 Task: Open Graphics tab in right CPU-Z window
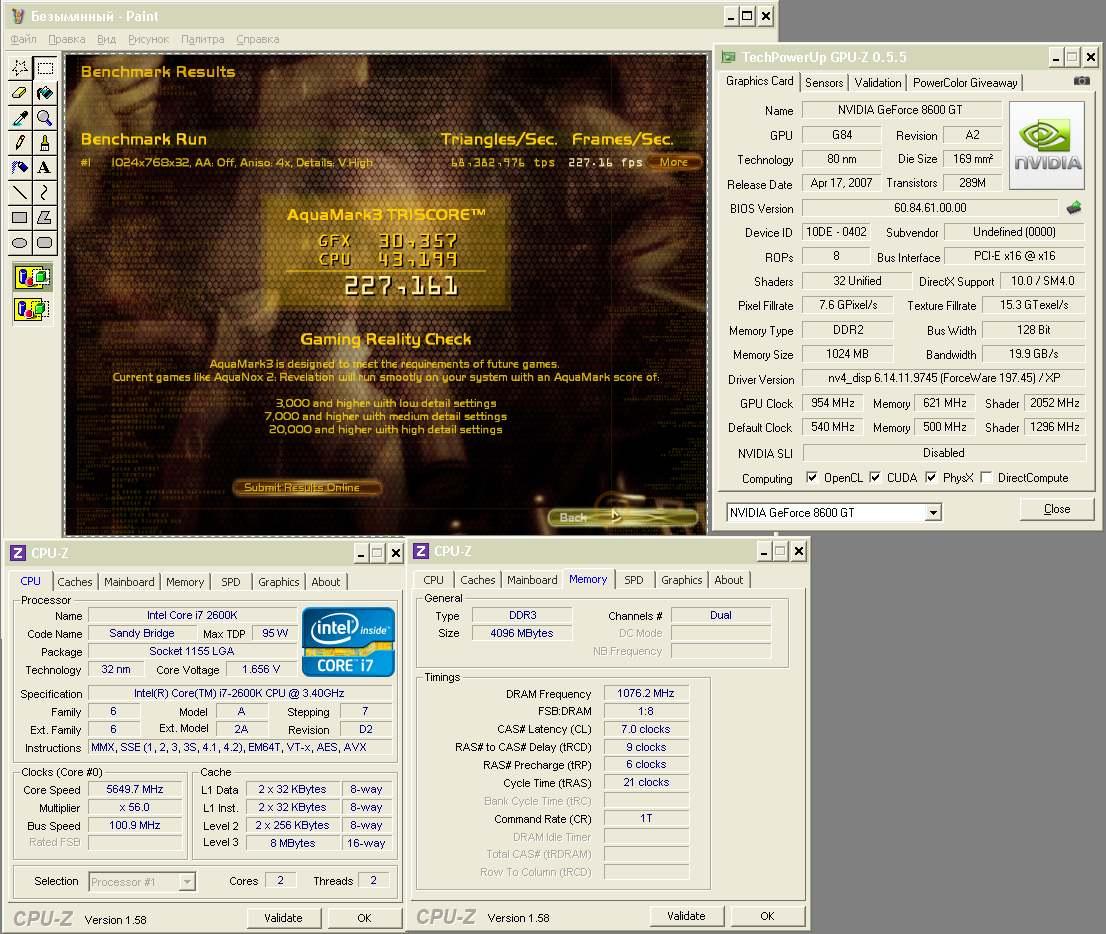tap(681, 580)
